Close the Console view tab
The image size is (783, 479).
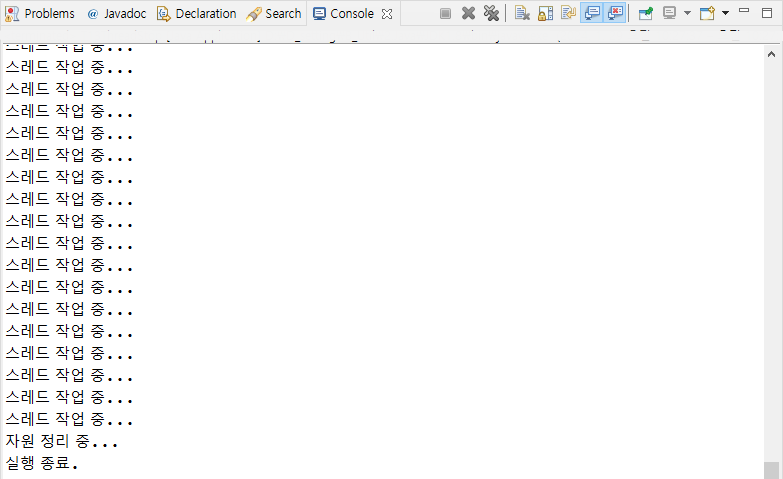387,14
